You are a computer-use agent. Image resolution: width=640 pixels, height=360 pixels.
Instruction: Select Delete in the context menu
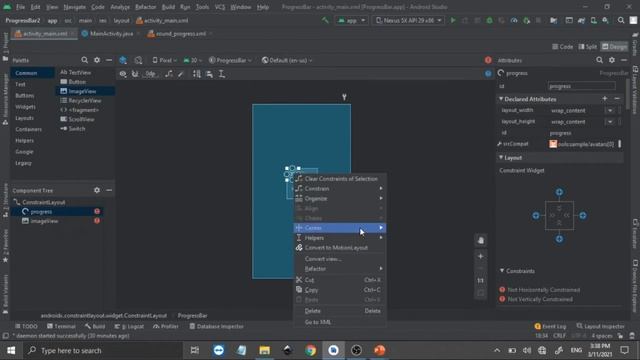[340, 311]
